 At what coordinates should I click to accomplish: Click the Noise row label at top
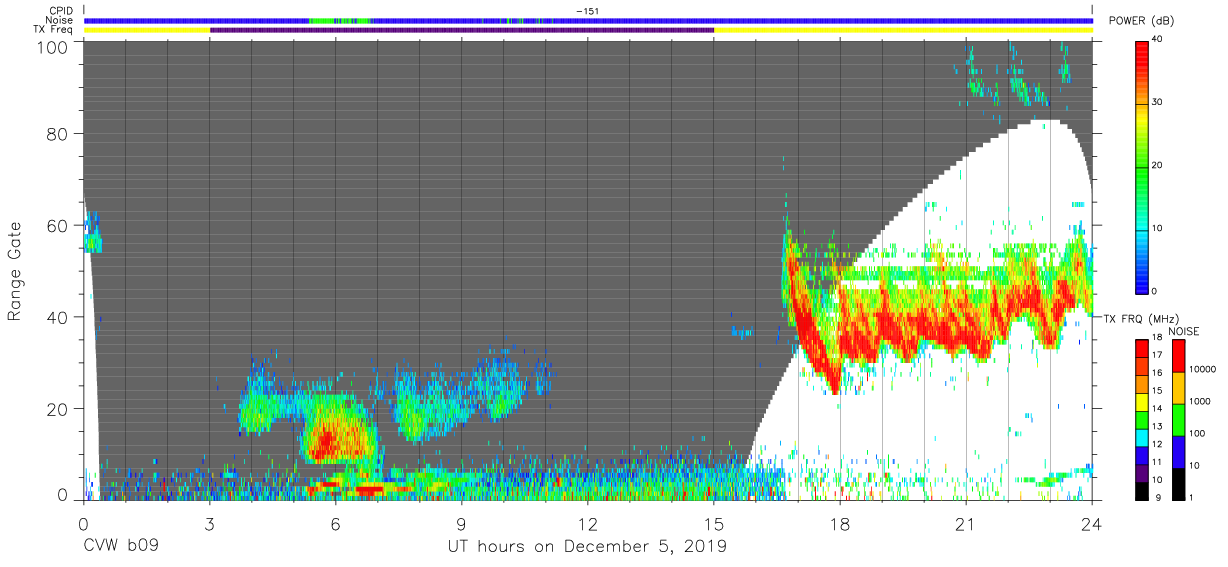(x=59, y=20)
